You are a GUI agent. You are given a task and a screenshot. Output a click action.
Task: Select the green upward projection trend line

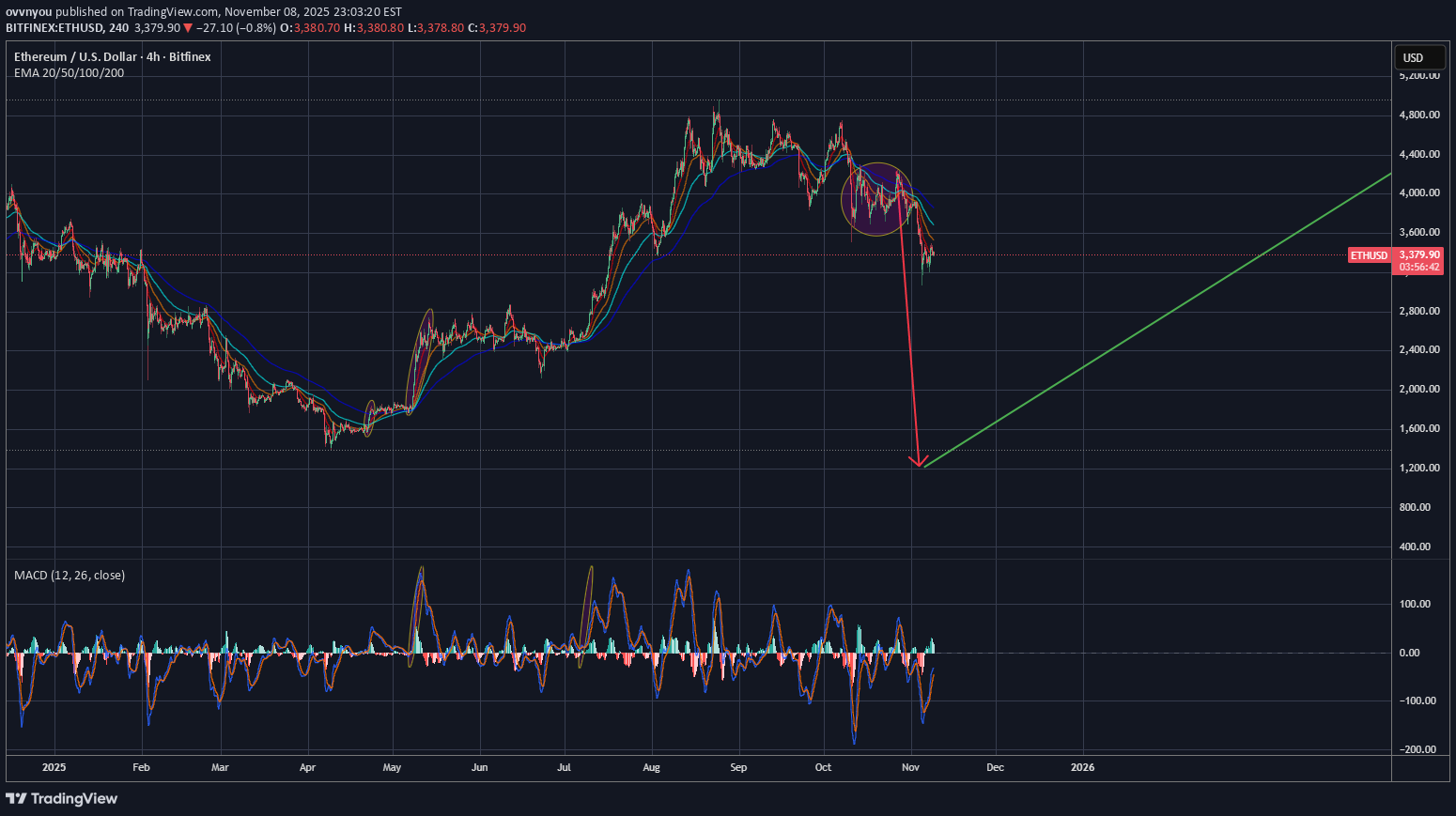click(x=1155, y=321)
